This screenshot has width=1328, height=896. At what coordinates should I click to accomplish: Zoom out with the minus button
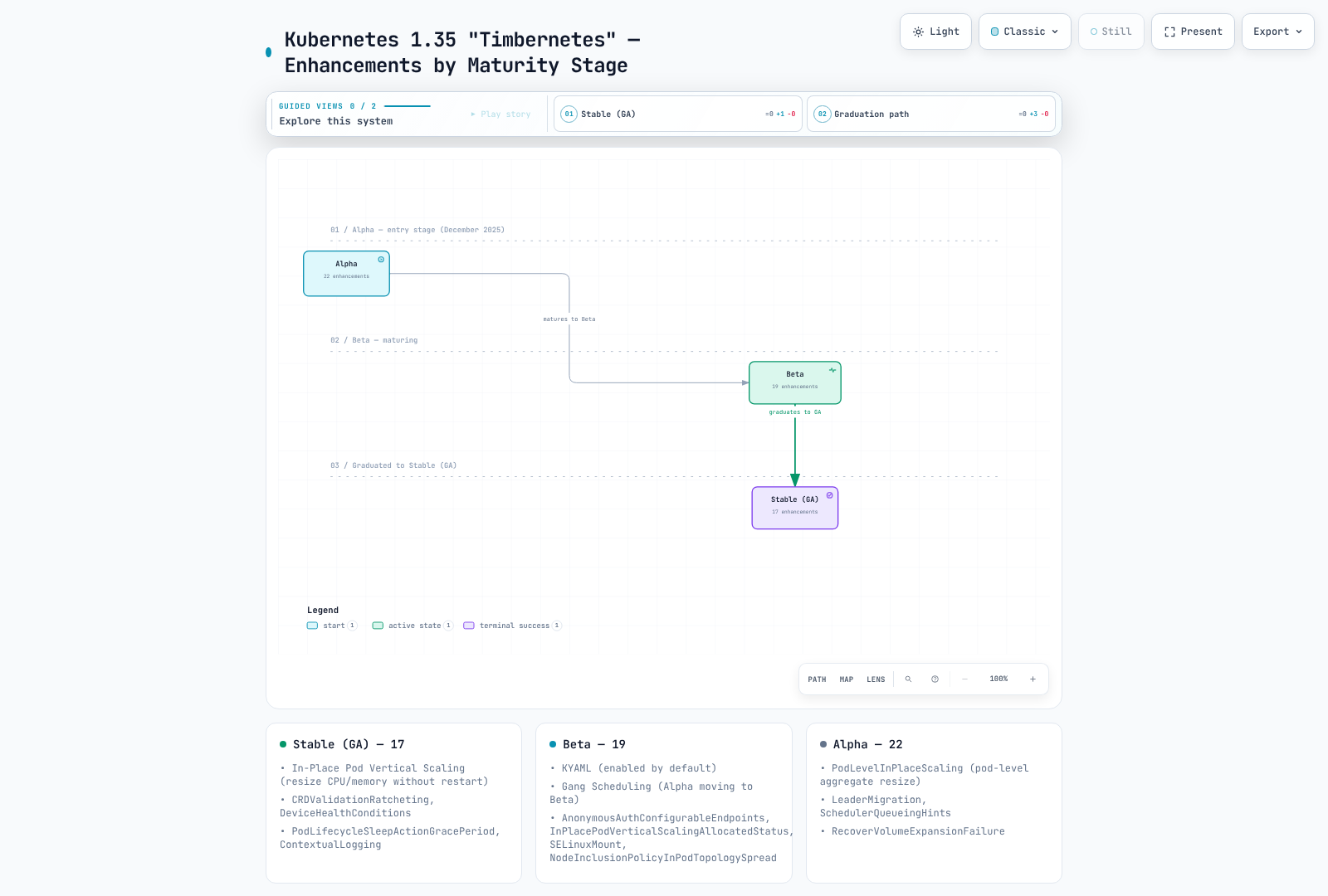tap(964, 679)
